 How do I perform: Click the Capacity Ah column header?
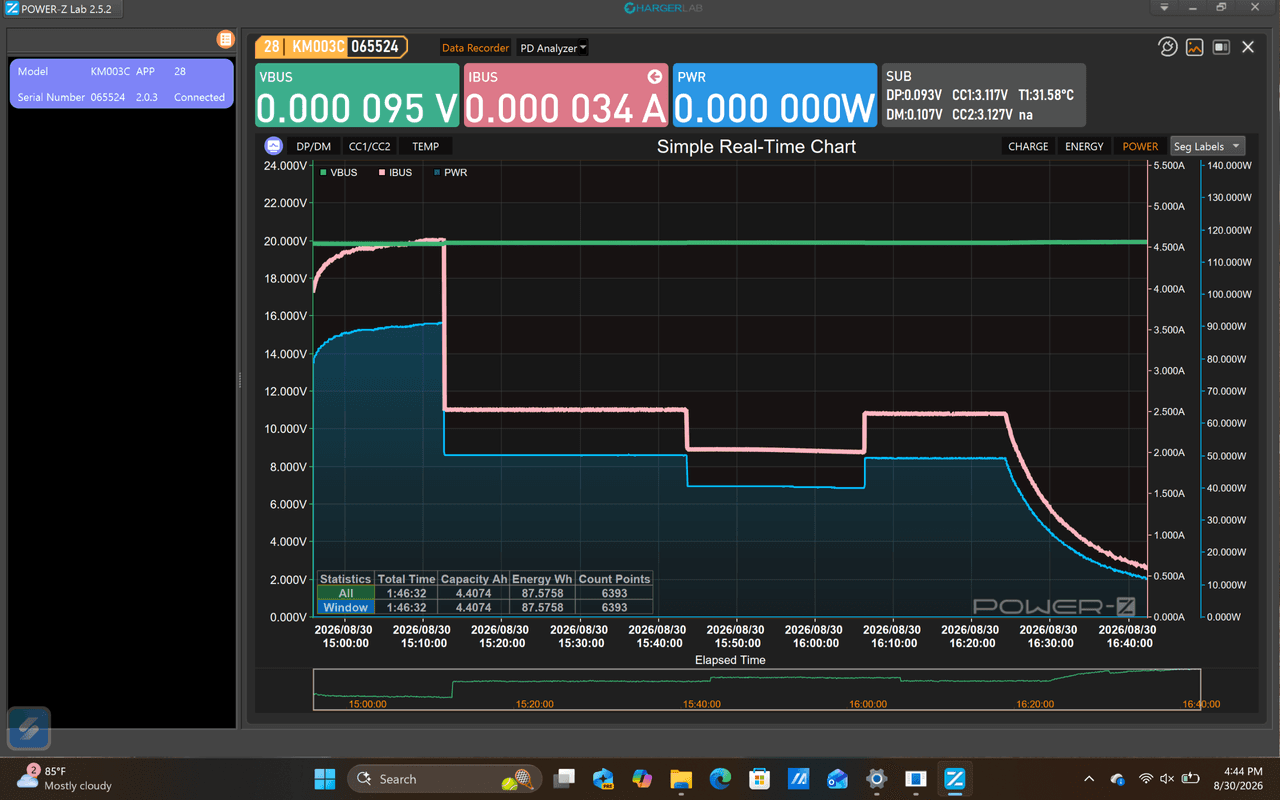[x=473, y=579]
